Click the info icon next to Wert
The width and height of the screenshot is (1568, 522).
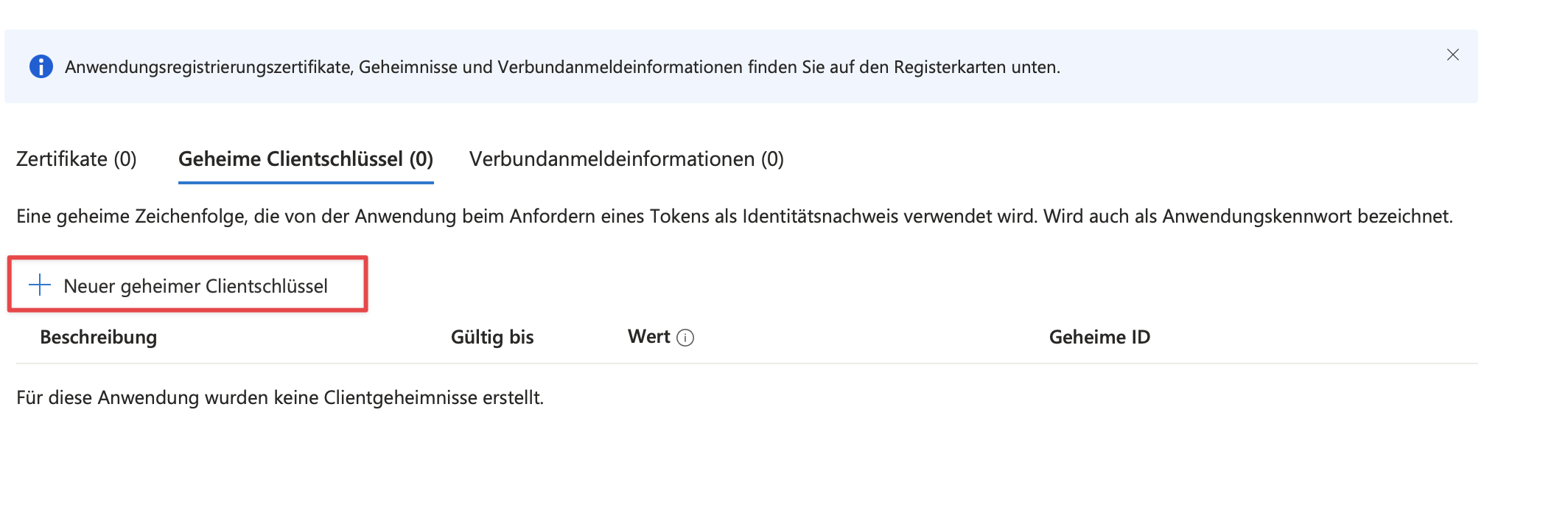[x=685, y=338]
